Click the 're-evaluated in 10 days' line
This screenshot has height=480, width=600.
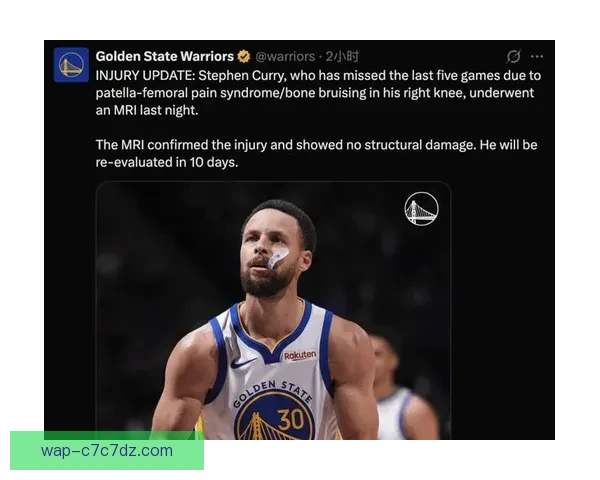167,163
